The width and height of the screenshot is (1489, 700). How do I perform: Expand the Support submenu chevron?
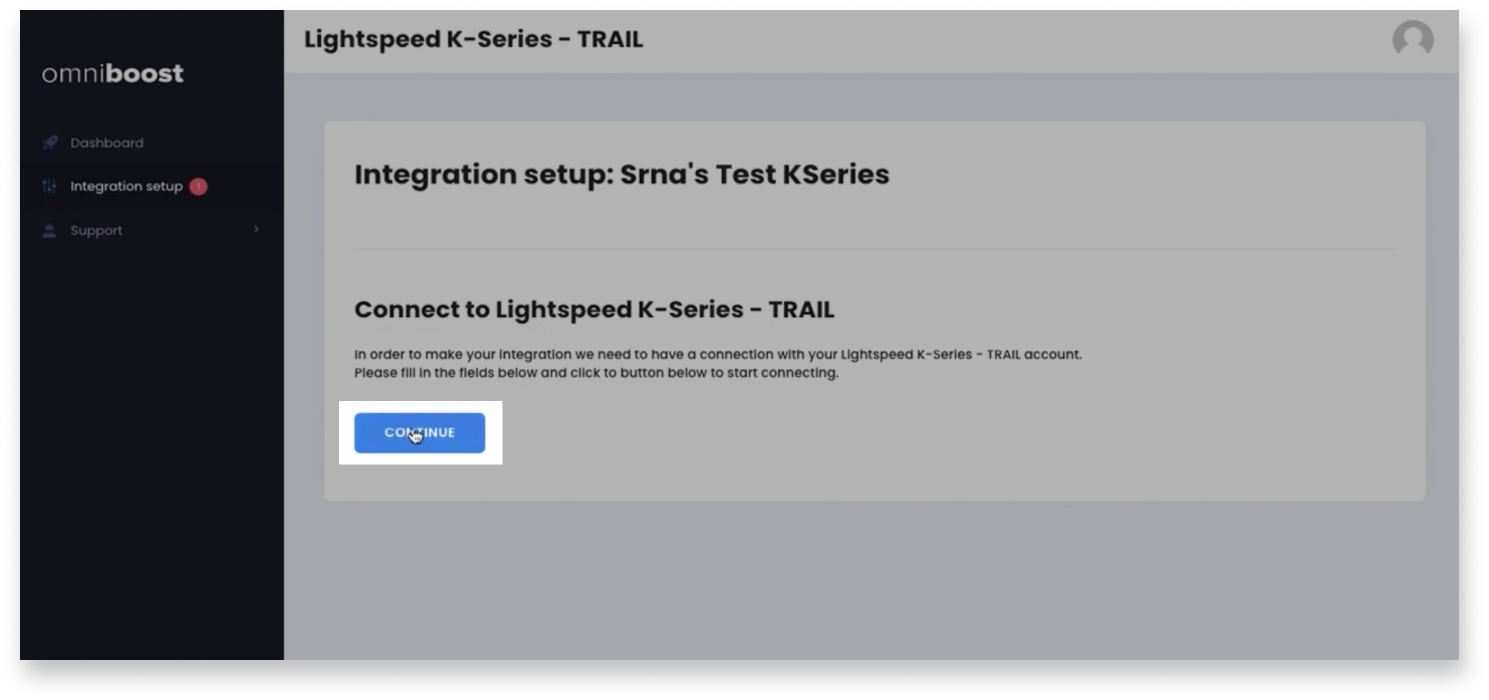click(256, 230)
